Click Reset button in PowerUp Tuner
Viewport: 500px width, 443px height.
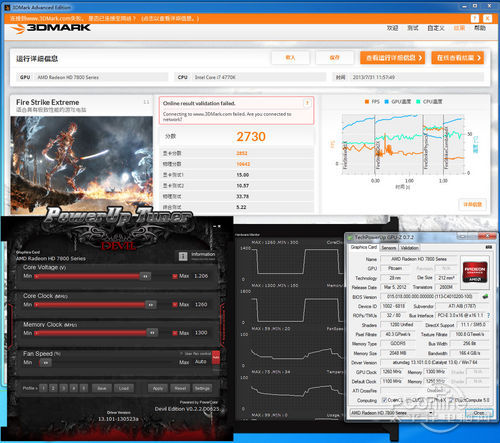pos(180,388)
